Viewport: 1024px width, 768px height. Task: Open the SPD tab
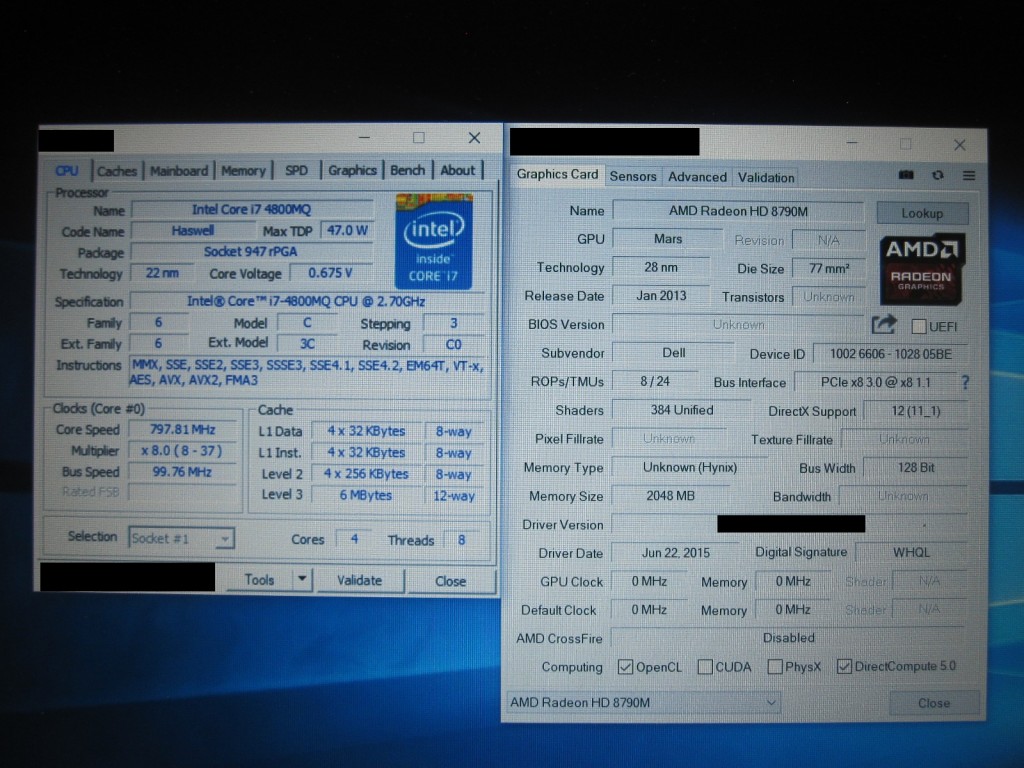coord(296,170)
